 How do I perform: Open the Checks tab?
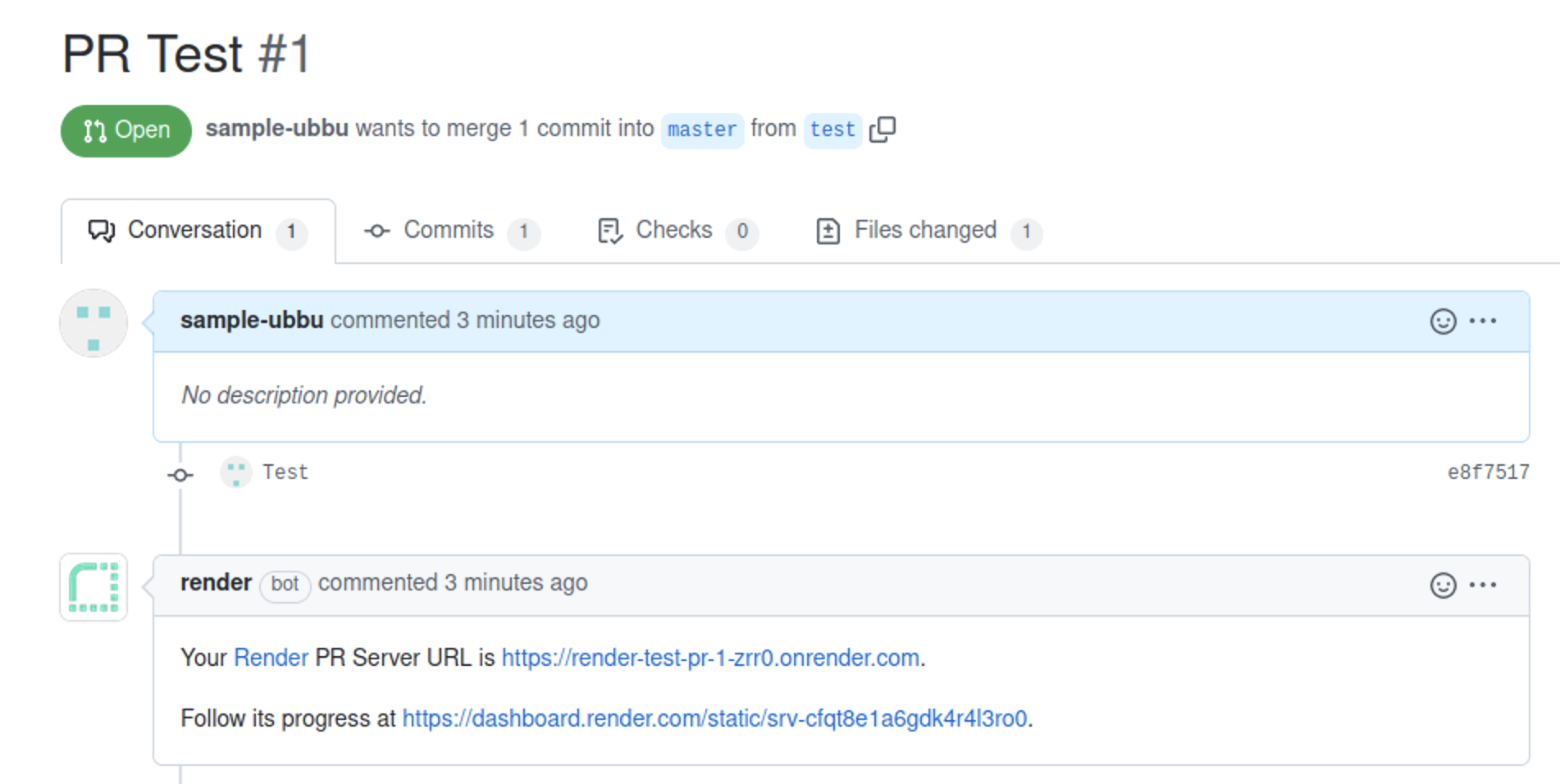point(676,231)
